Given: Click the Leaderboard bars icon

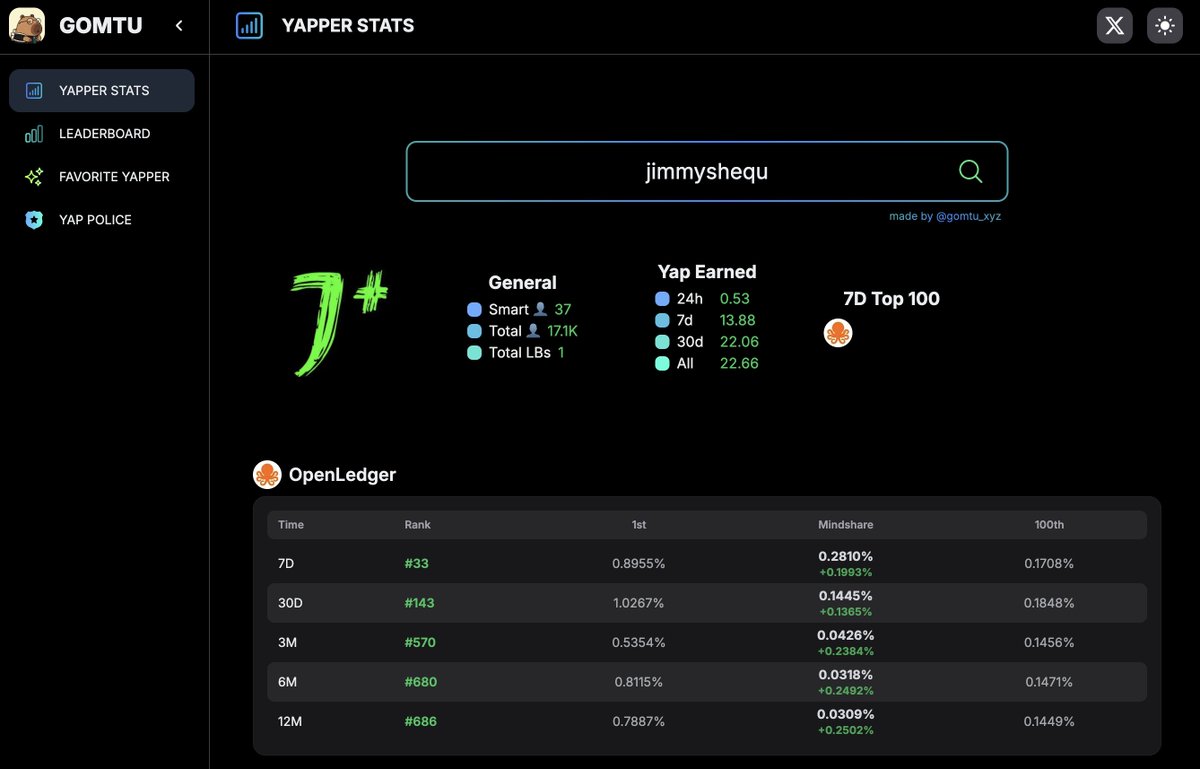Looking at the screenshot, I should (x=34, y=133).
